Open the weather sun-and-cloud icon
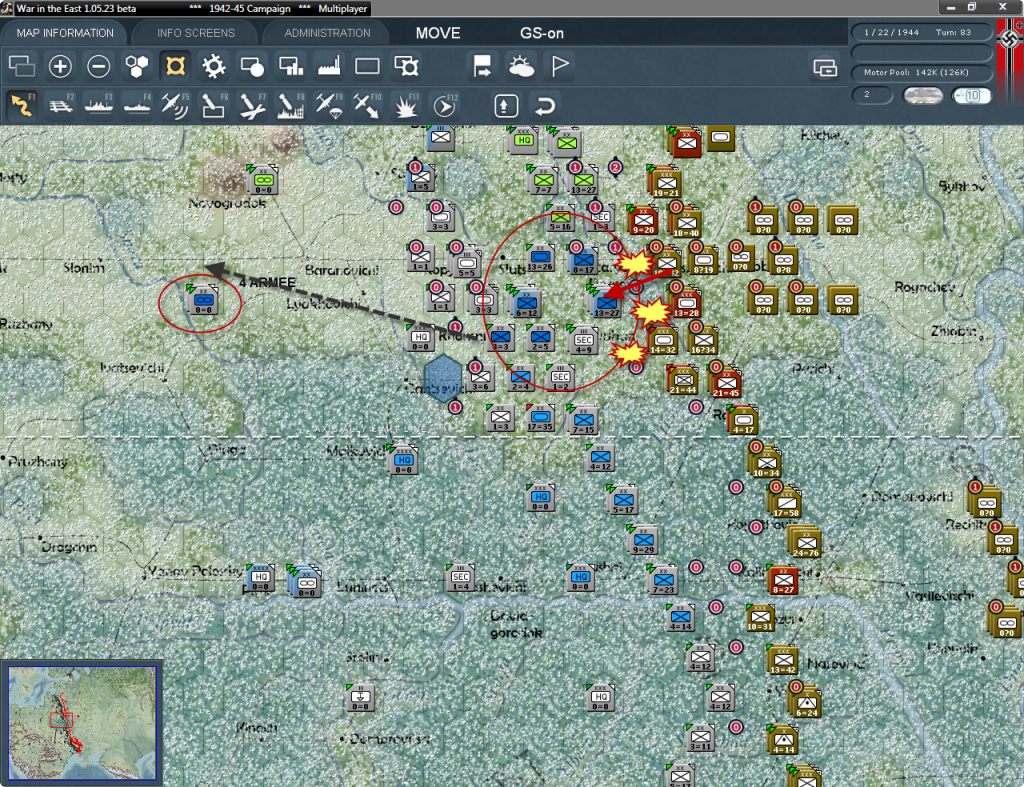1024x787 pixels. click(x=520, y=66)
